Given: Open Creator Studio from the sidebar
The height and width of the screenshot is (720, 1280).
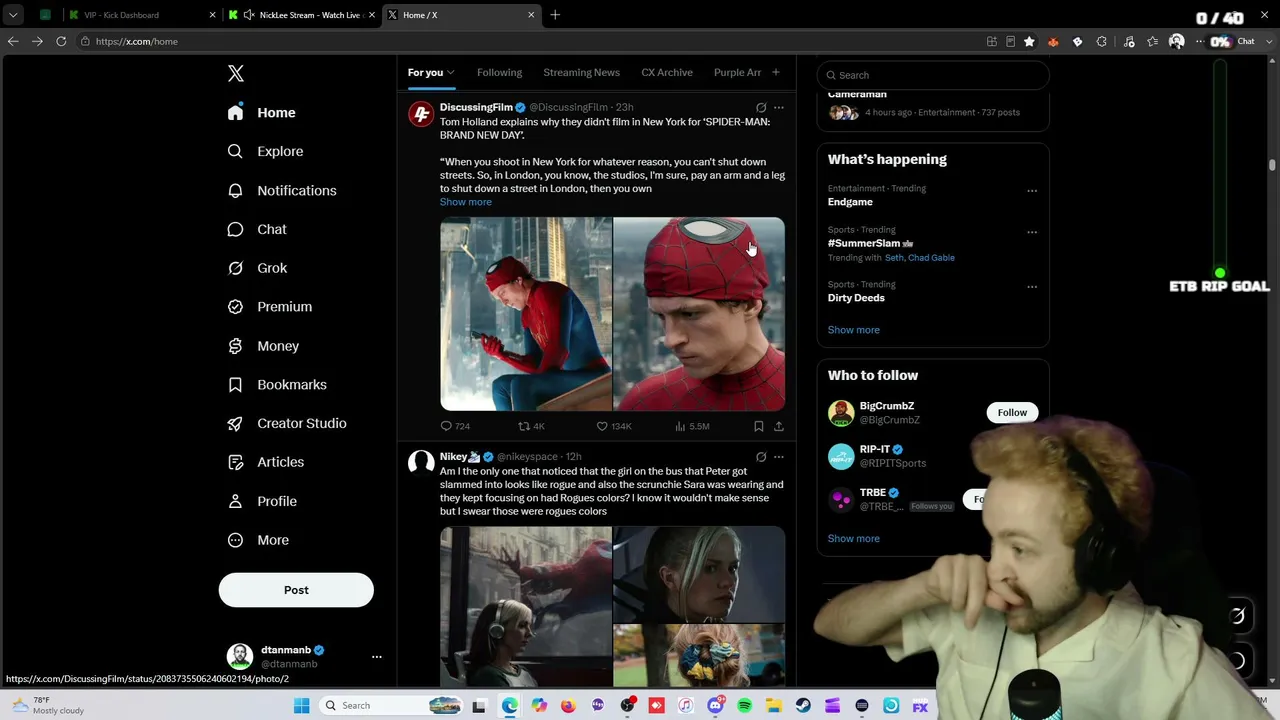Looking at the screenshot, I should 287,423.
